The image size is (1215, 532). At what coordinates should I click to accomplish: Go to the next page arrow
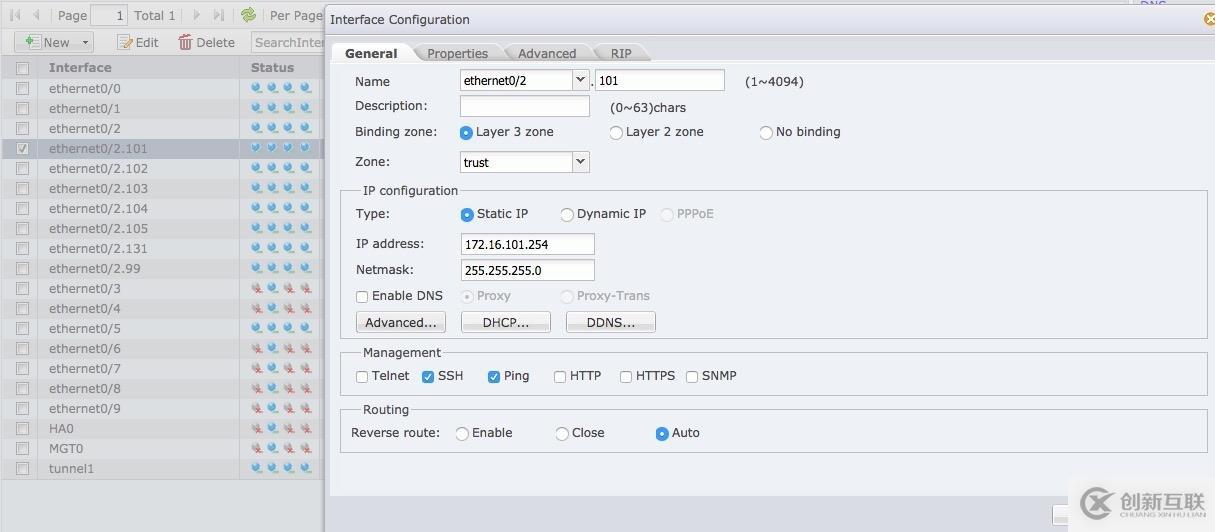point(196,15)
